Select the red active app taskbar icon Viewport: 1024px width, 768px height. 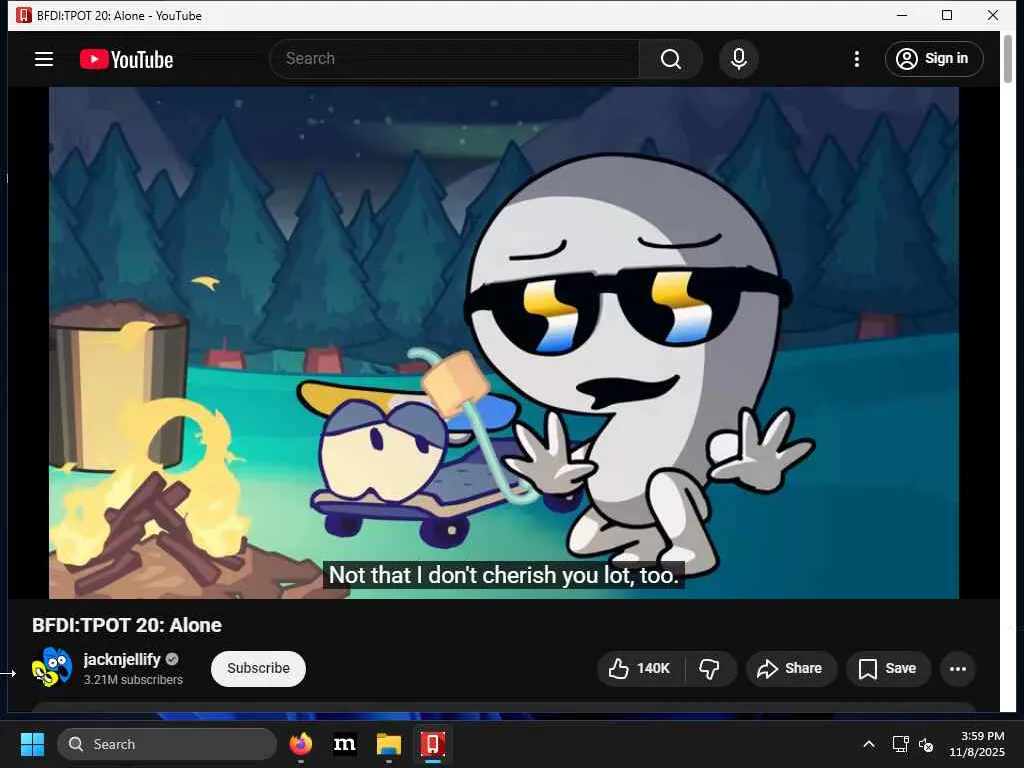432,744
